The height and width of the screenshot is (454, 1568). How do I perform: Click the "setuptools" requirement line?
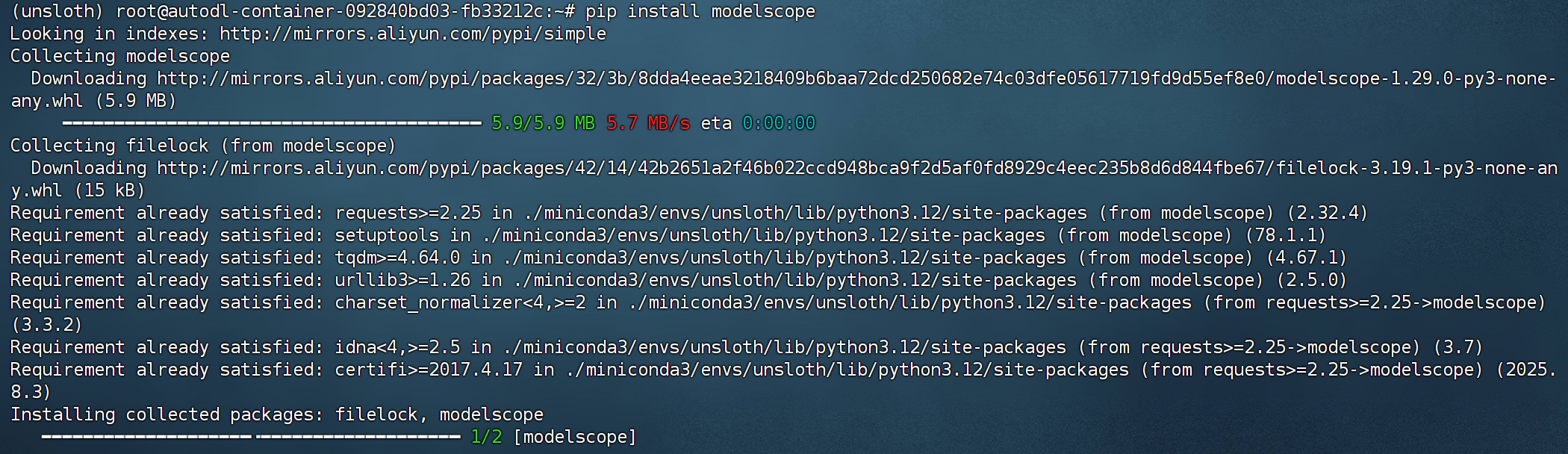[668, 236]
